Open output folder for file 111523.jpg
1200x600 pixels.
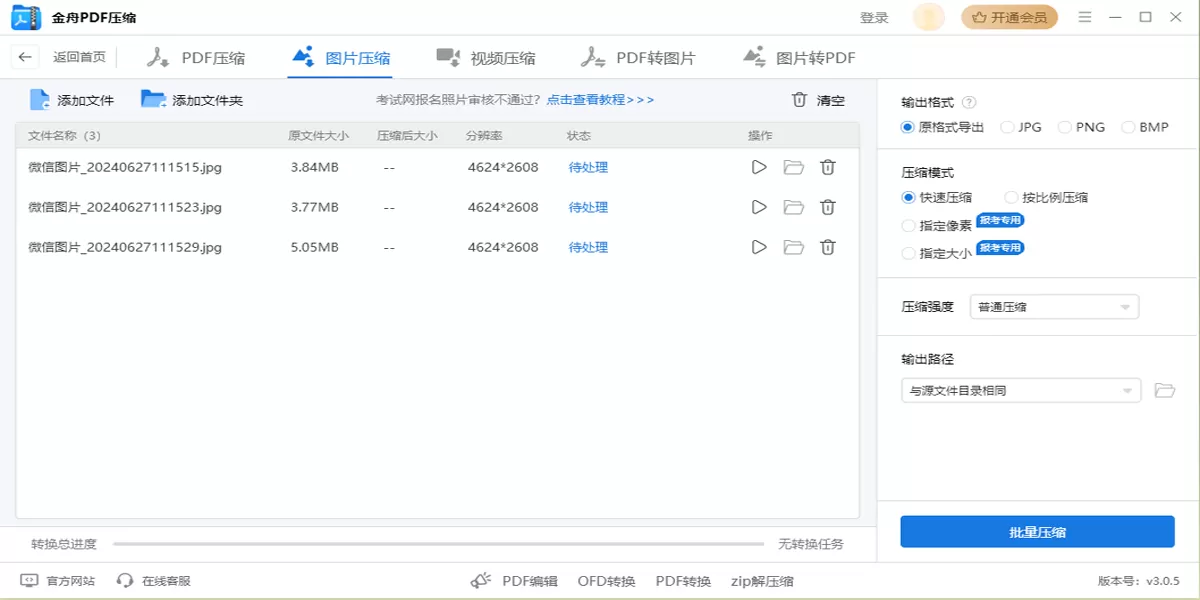point(794,207)
